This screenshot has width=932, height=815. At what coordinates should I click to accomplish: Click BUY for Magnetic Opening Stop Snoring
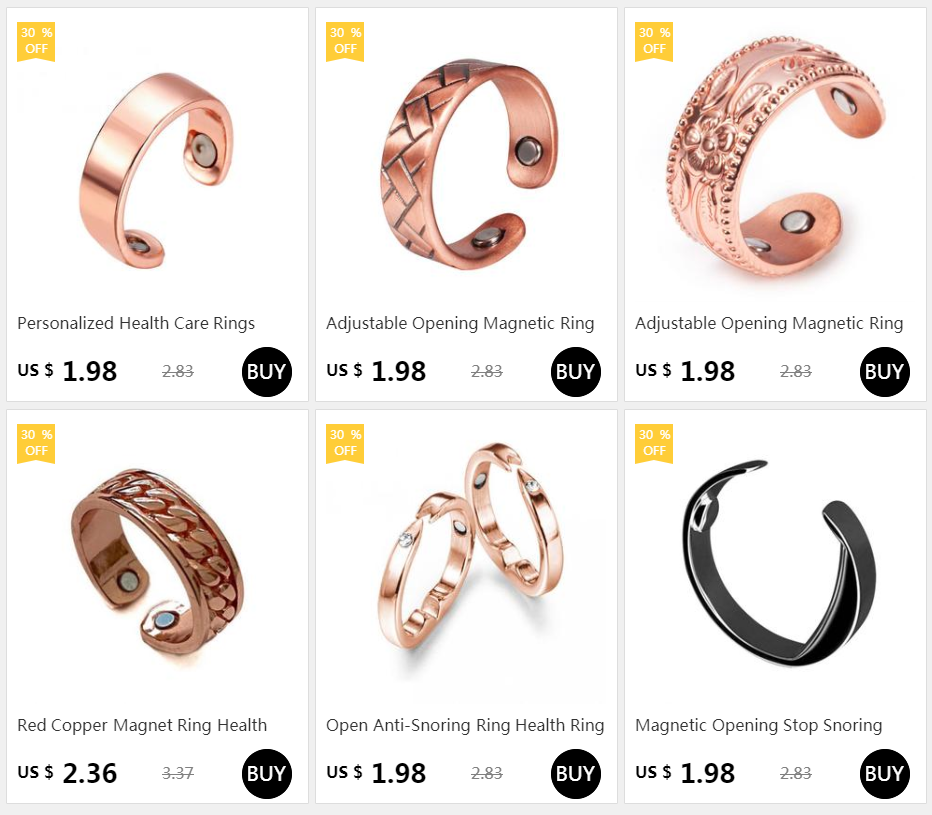click(885, 773)
